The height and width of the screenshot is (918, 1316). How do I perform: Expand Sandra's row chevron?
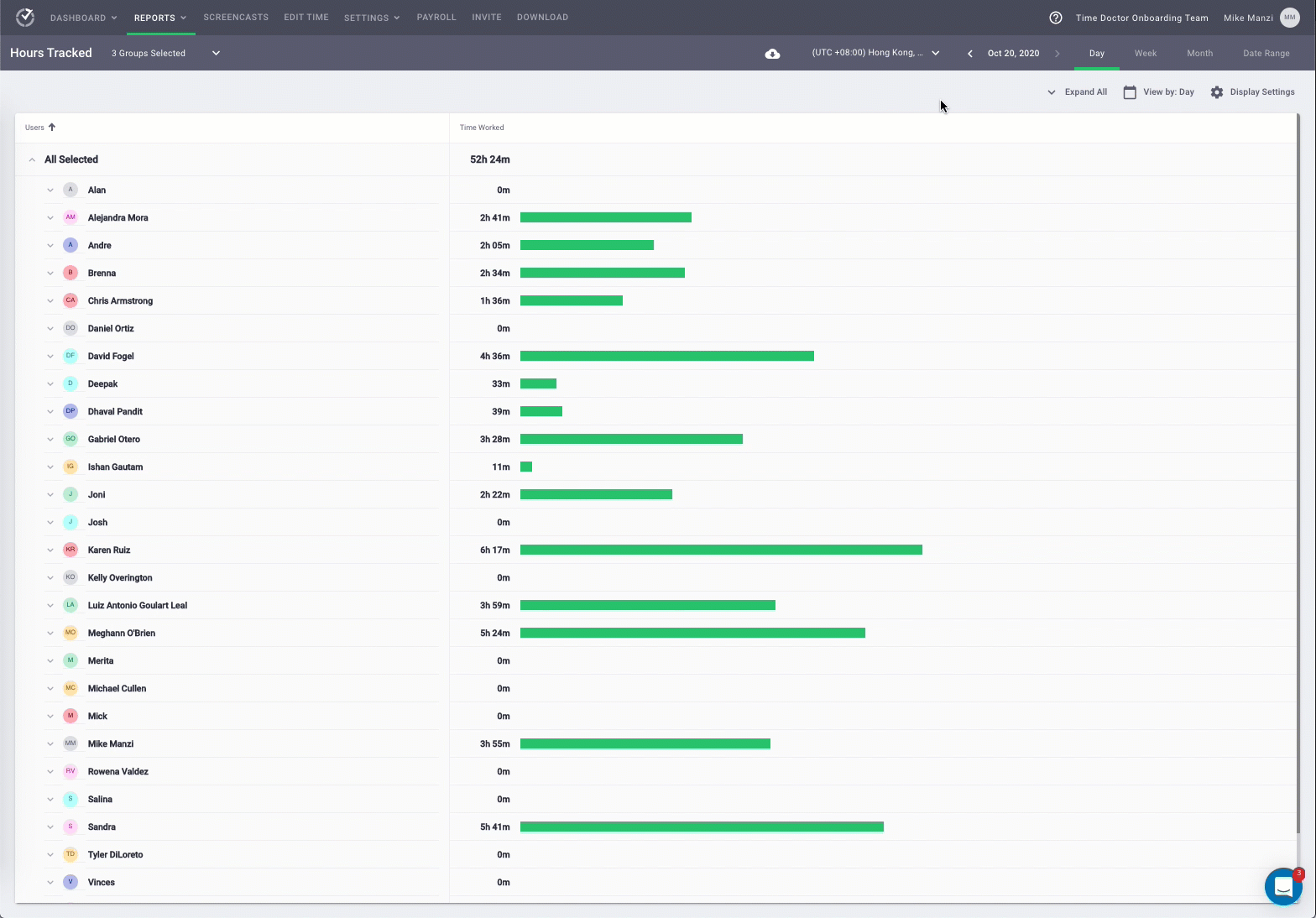click(x=50, y=827)
